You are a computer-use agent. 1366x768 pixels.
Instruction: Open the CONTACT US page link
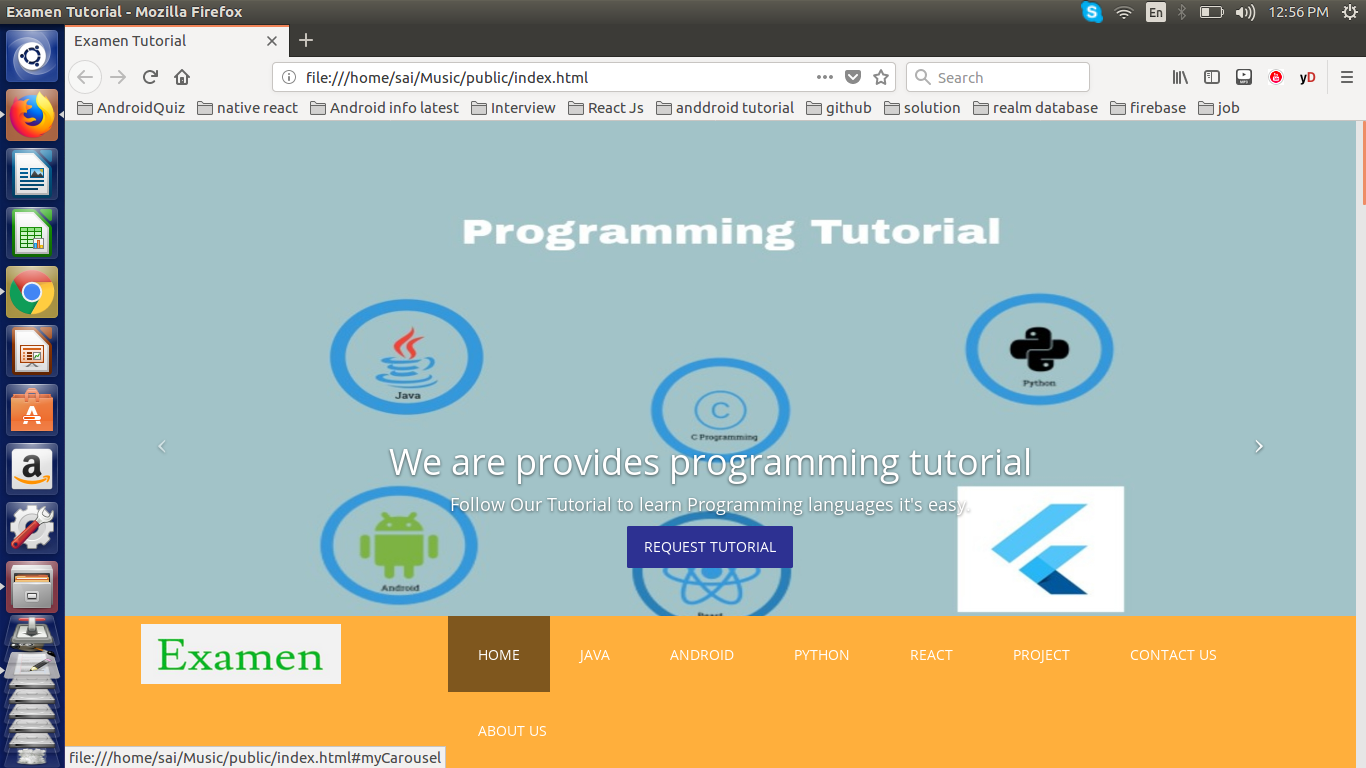(1173, 654)
